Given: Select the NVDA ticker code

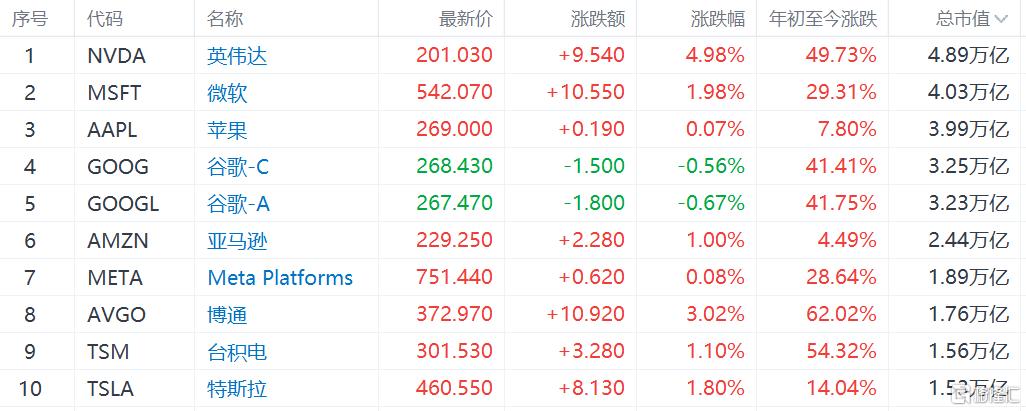Looking at the screenshot, I should 116,56.
